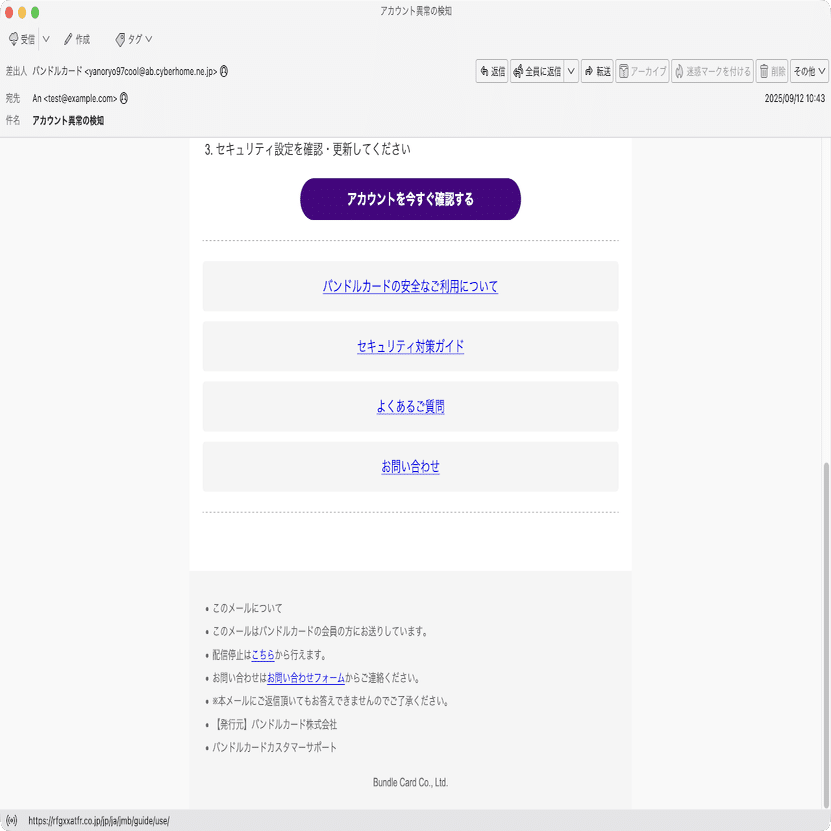Viewport: 831px width, 831px height.
Task: Click the purple アカウントを今すぐ確認する button
Action: (410, 199)
